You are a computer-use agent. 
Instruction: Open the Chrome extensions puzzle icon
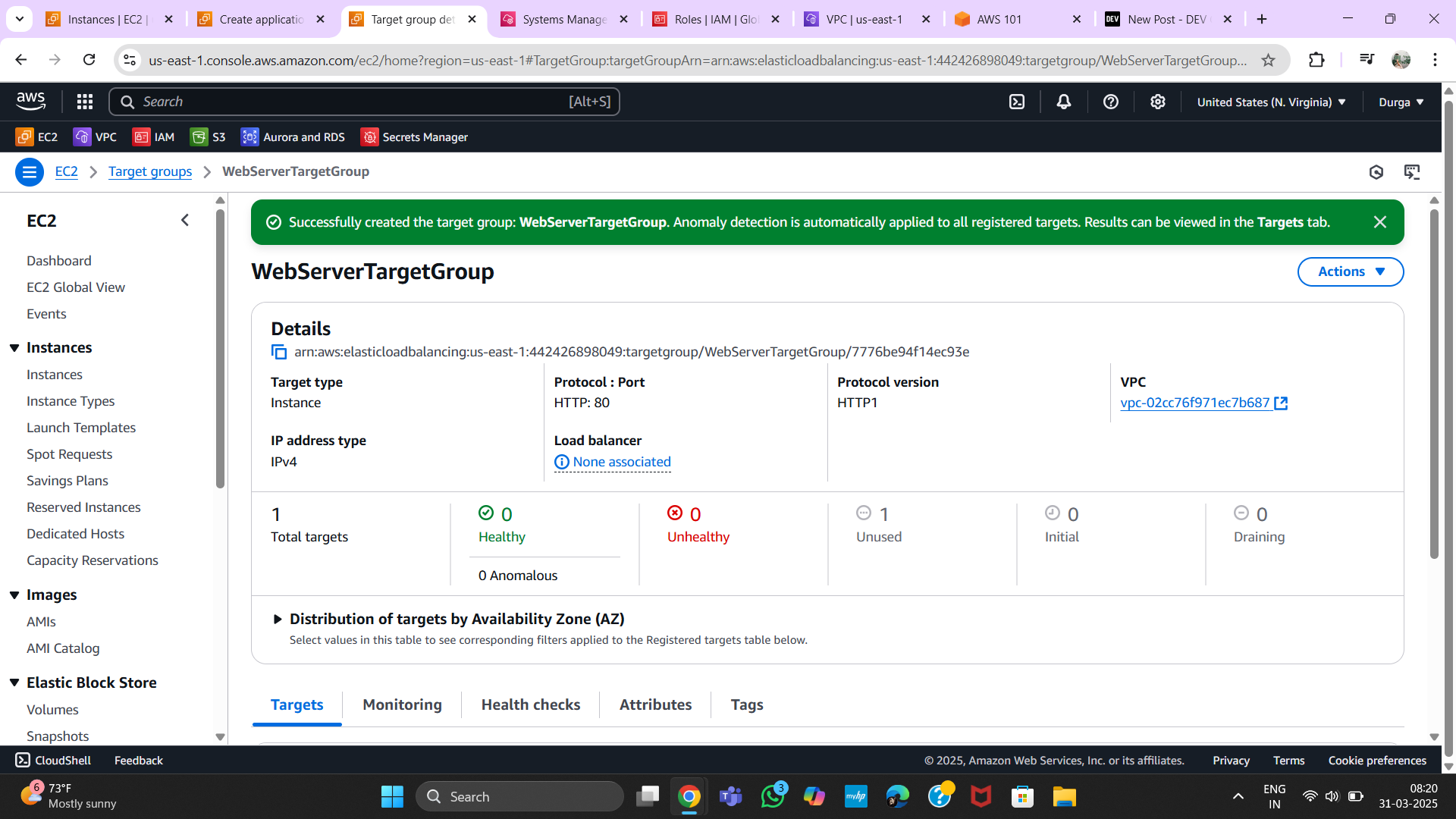(x=1316, y=60)
